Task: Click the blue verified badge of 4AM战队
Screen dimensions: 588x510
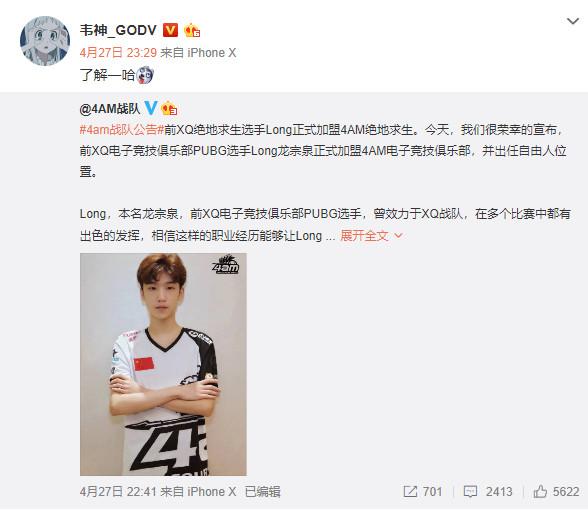Action: [x=151, y=108]
